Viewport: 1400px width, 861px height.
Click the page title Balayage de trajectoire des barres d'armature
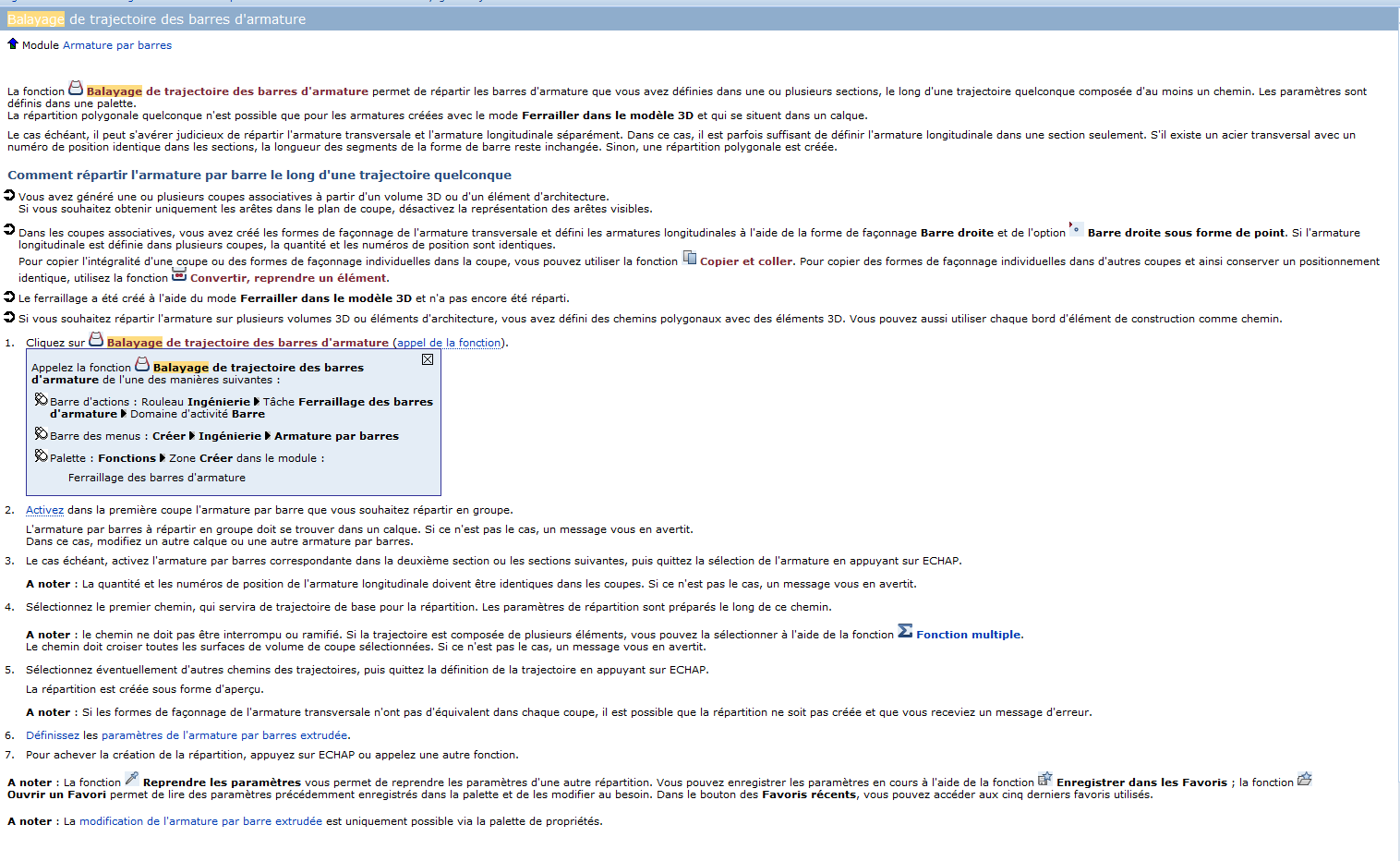(x=156, y=19)
